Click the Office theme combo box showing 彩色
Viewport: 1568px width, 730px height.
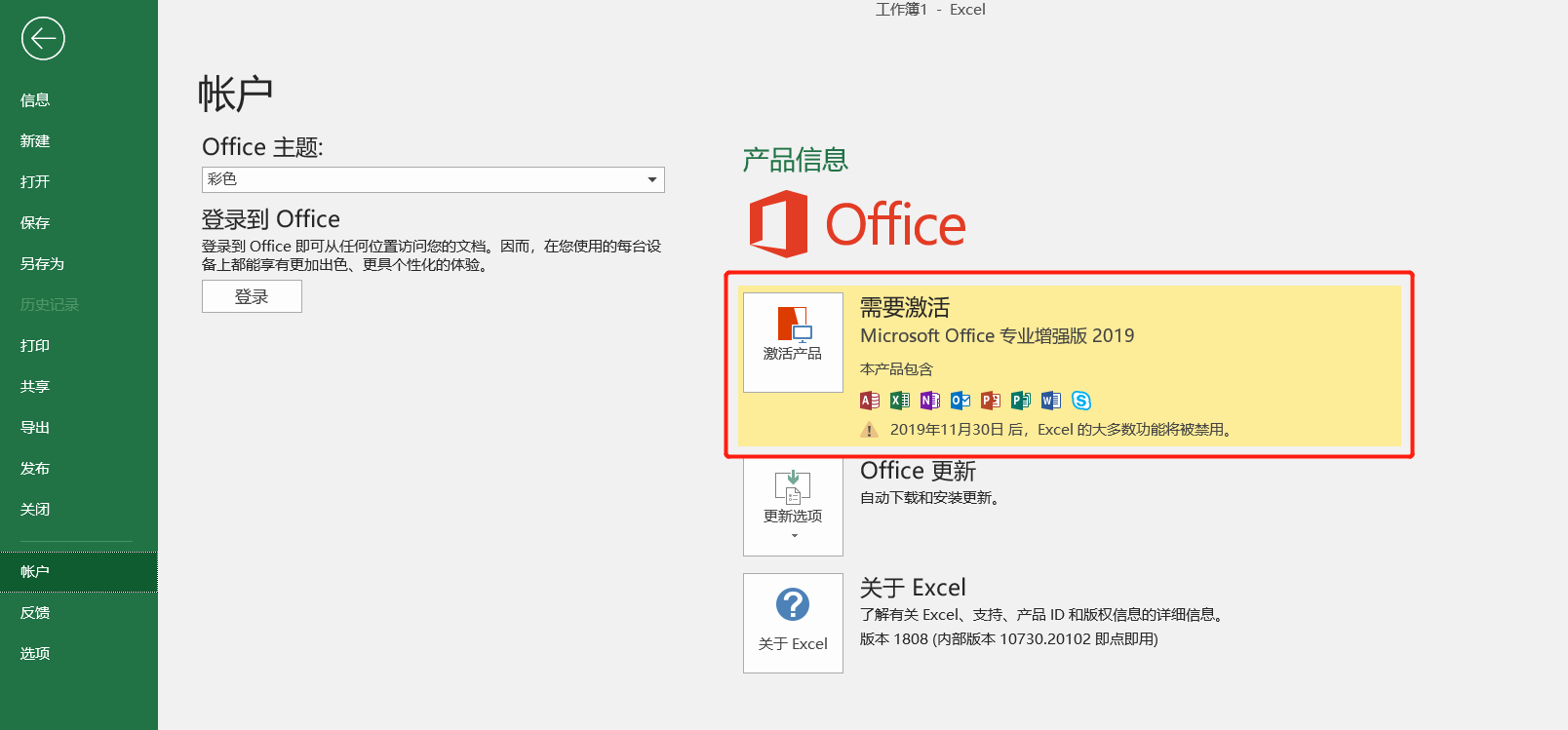pyautogui.click(x=433, y=179)
